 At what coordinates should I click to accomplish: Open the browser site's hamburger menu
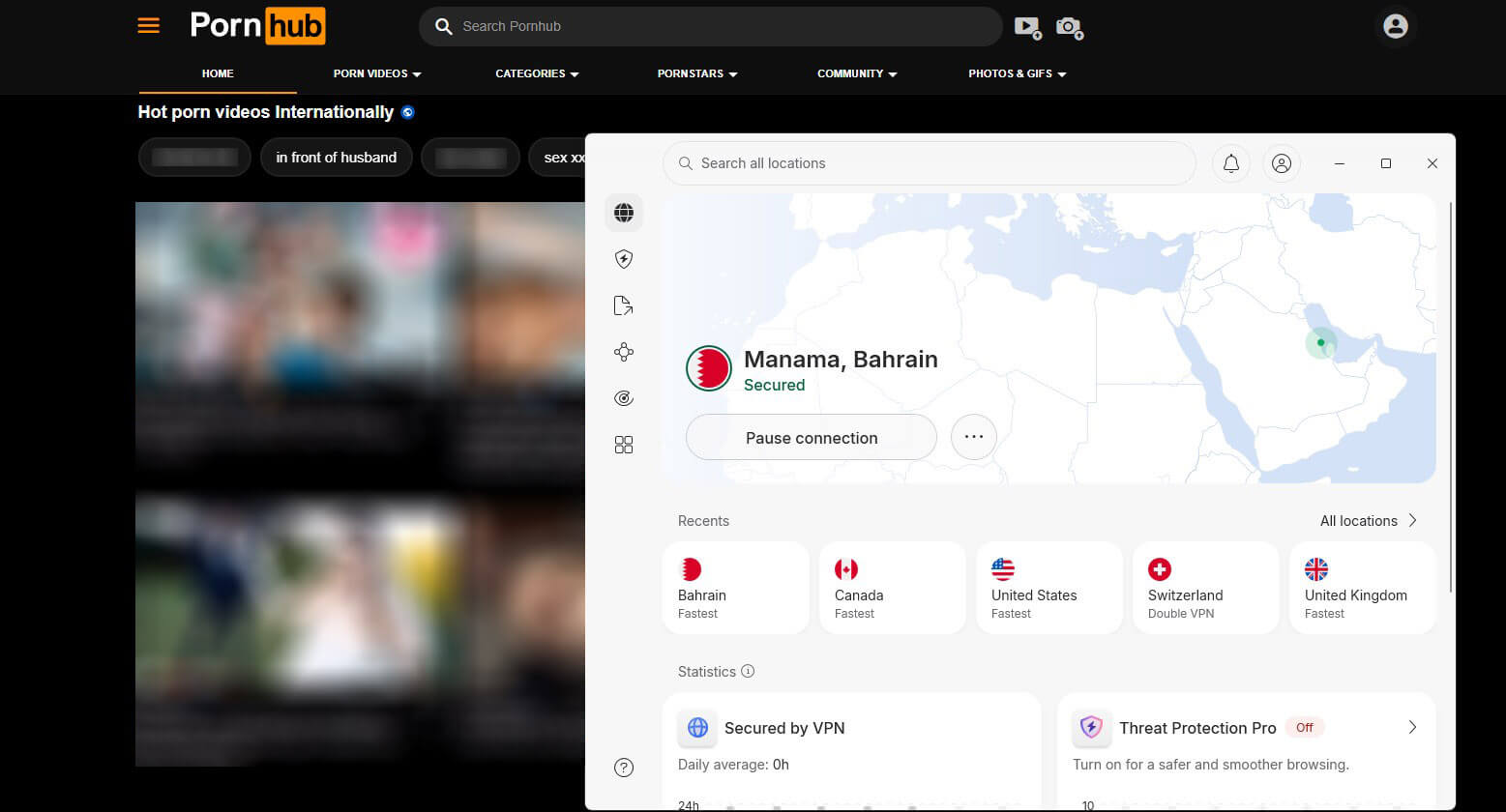point(149,25)
